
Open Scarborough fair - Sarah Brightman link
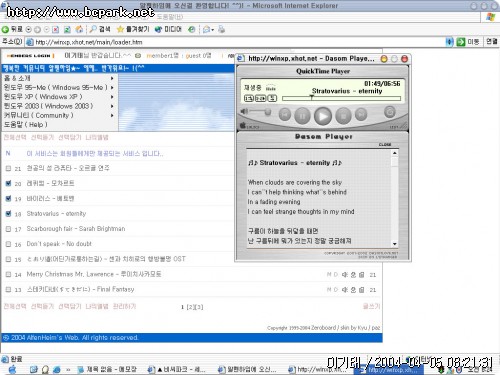[76, 229]
